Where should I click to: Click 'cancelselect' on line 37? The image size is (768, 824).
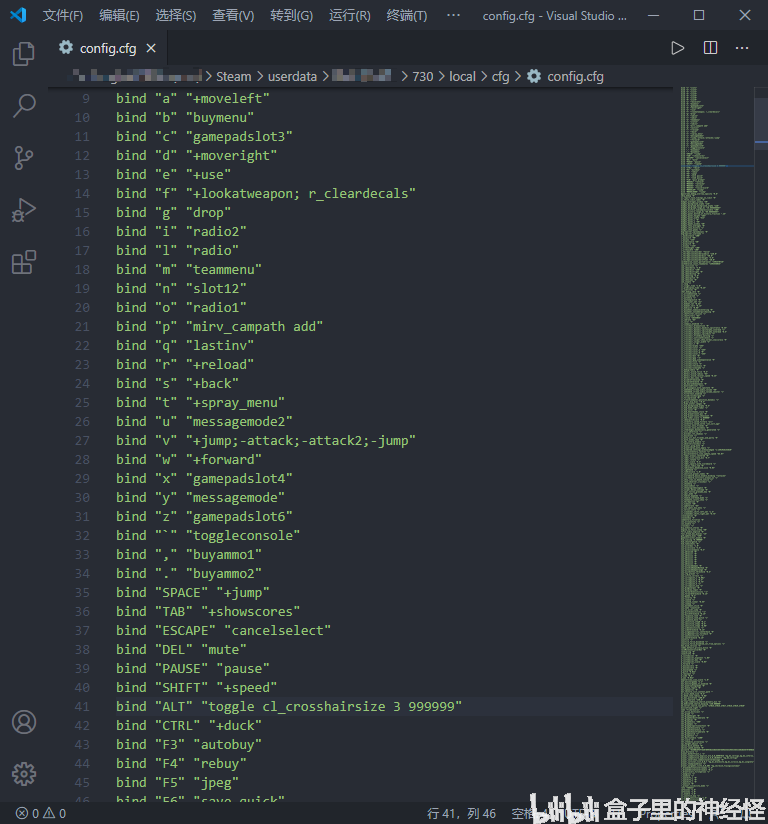tap(278, 631)
